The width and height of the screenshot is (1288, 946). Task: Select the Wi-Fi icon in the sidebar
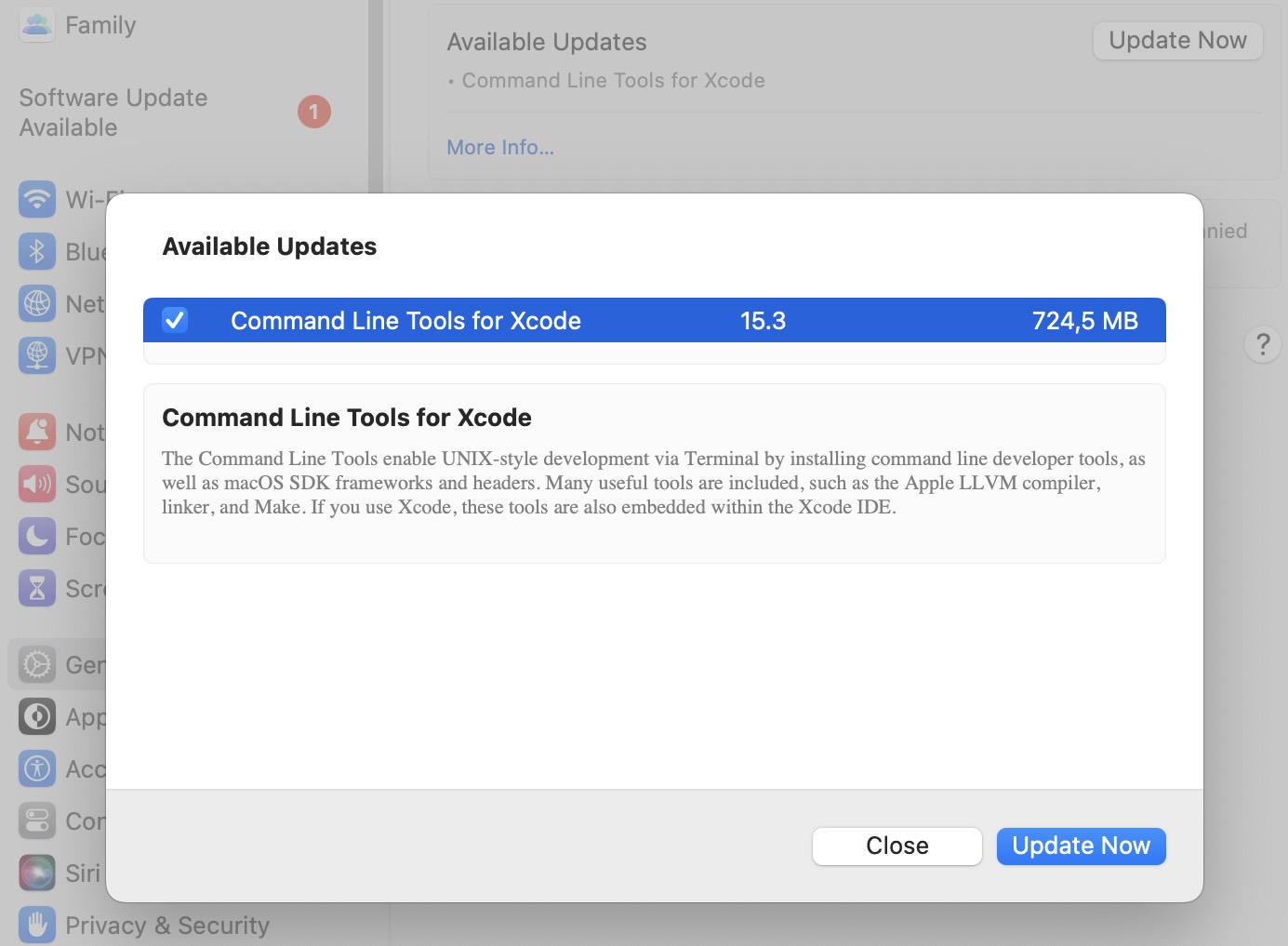pyautogui.click(x=36, y=199)
